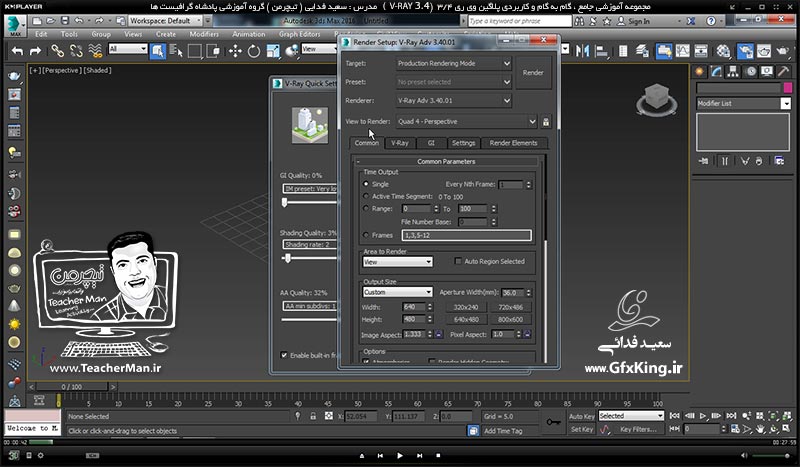Open Select by Name tool

click(176, 51)
